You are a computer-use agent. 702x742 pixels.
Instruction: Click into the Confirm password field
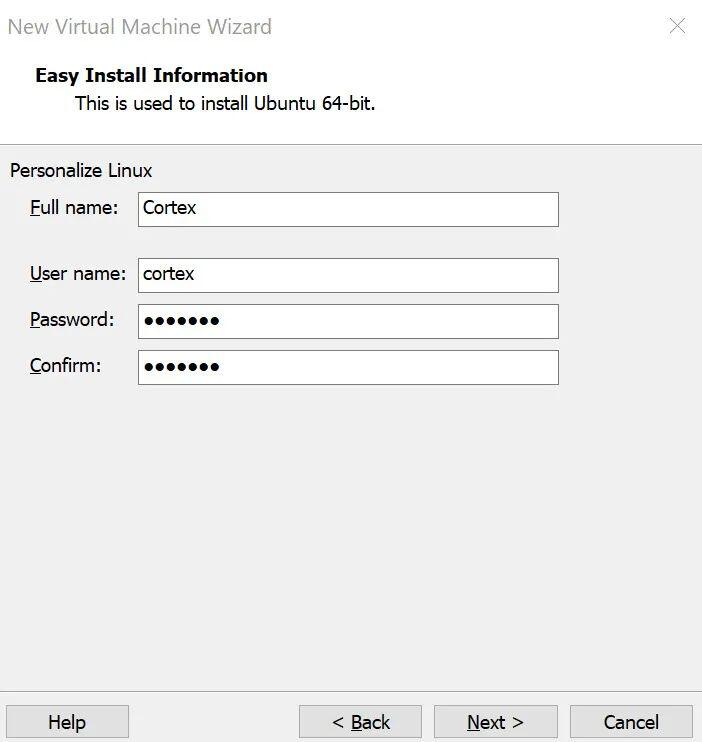(348, 367)
